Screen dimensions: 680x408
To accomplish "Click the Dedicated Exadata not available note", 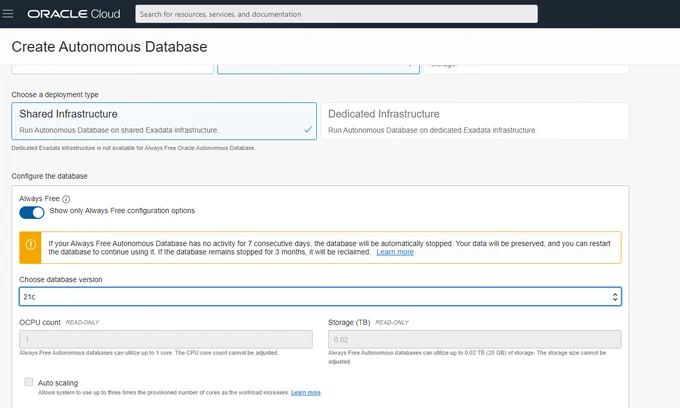I will tap(134, 148).
